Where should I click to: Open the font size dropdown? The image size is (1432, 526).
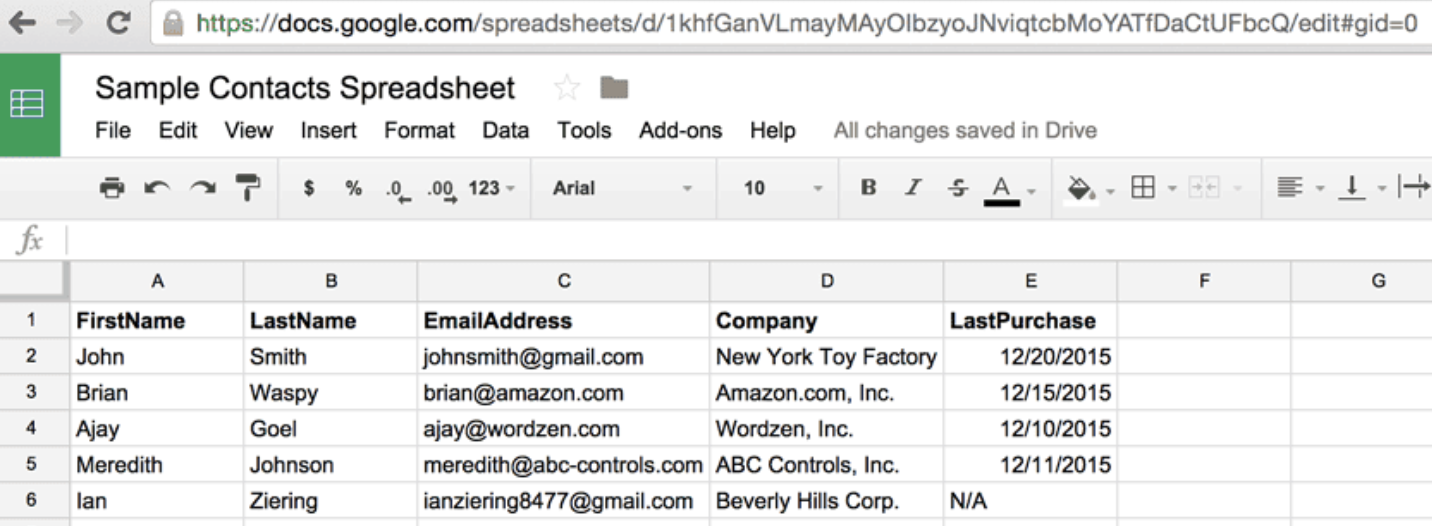point(782,188)
